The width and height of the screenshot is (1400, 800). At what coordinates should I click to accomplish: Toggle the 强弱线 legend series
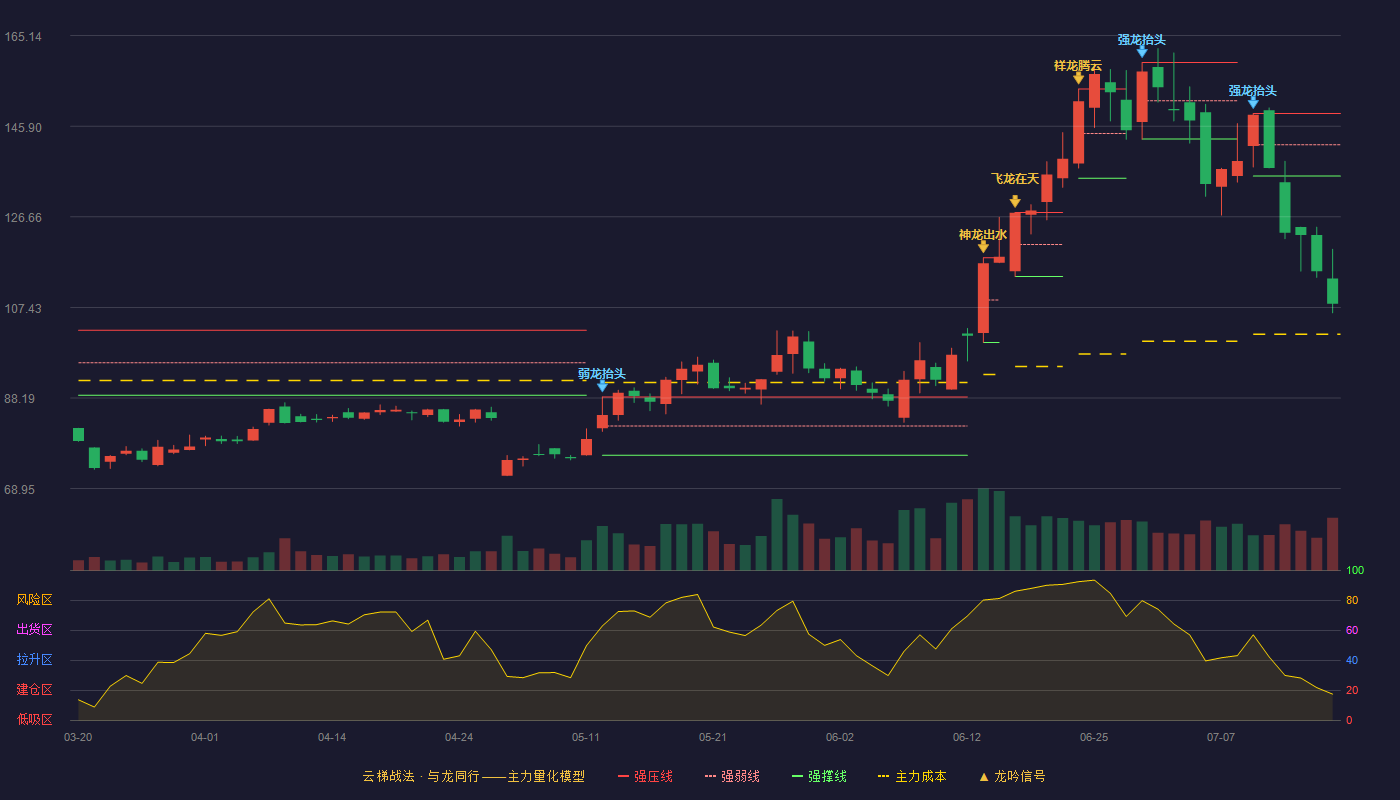[732, 776]
